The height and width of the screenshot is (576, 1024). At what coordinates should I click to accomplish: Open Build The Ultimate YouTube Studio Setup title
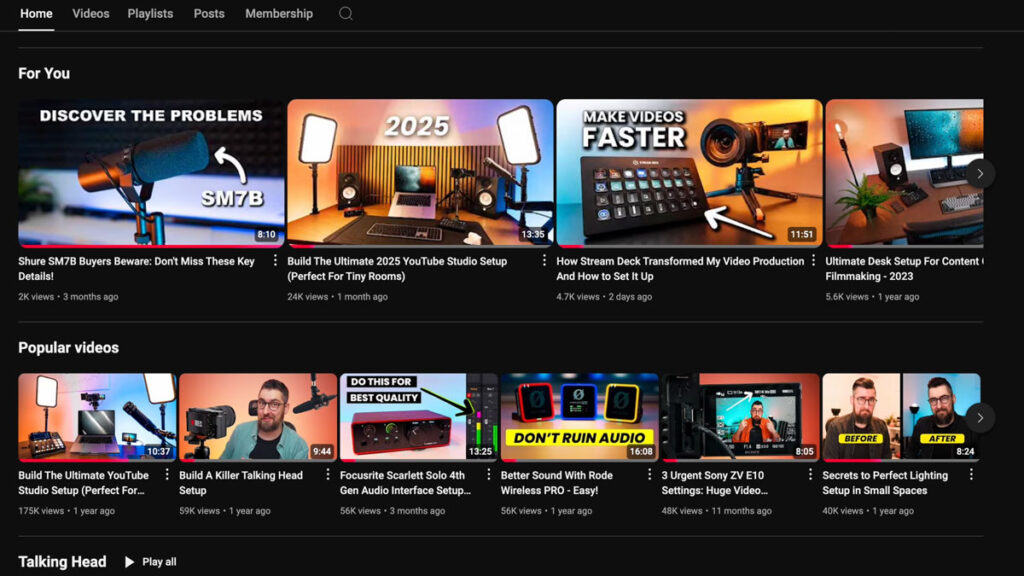pyautogui.click(x=84, y=483)
